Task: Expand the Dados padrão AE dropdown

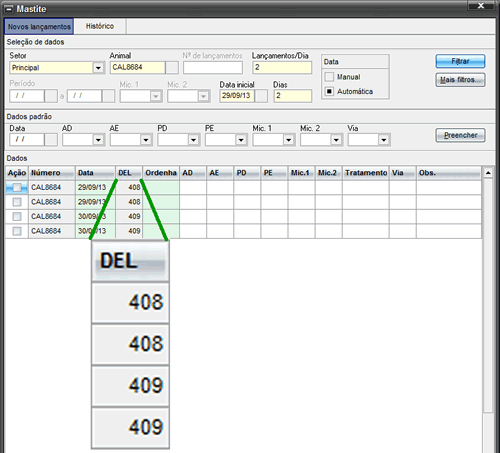Action: pyautogui.click(x=146, y=140)
